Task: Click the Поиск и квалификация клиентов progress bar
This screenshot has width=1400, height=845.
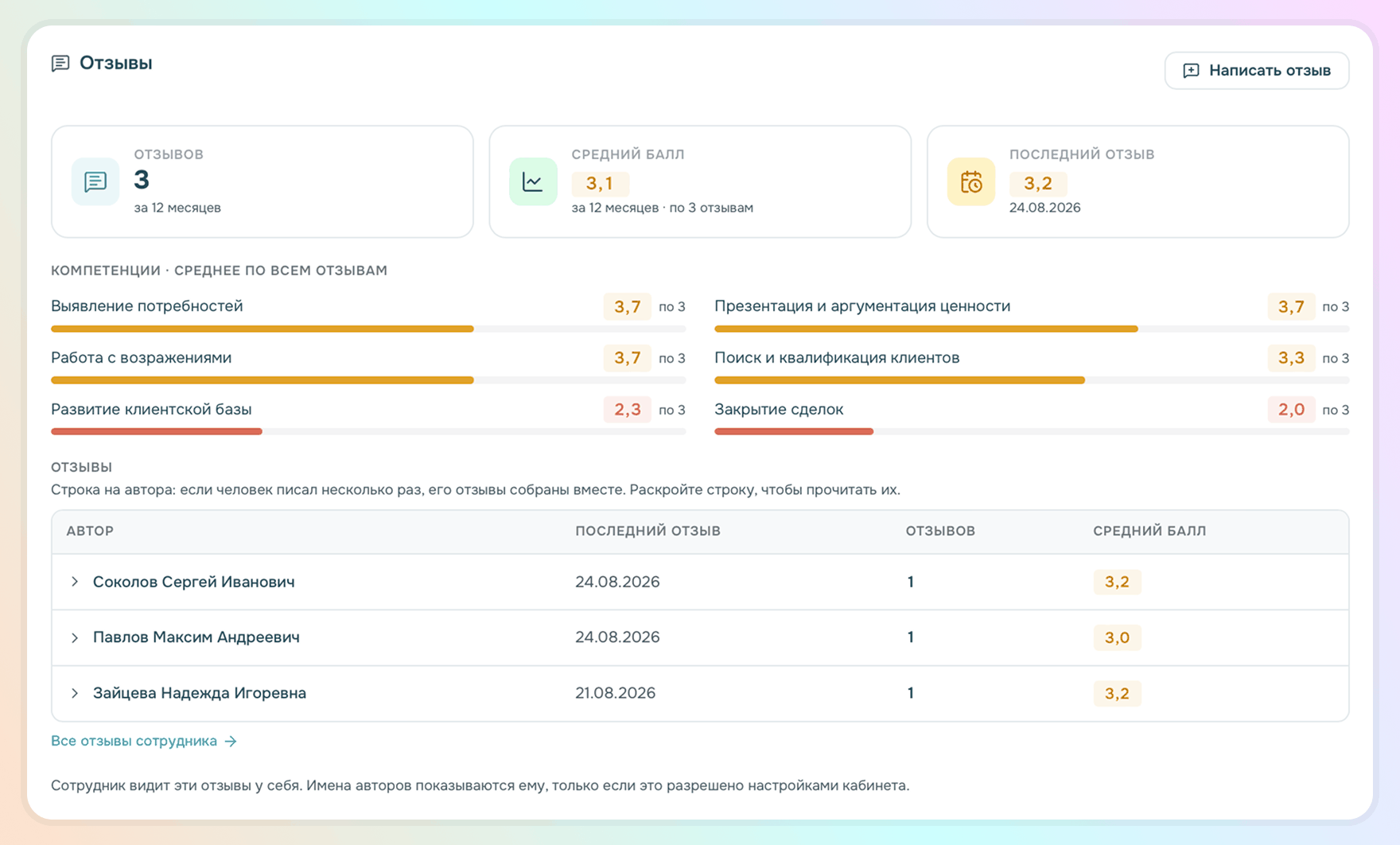Action: 1032,380
